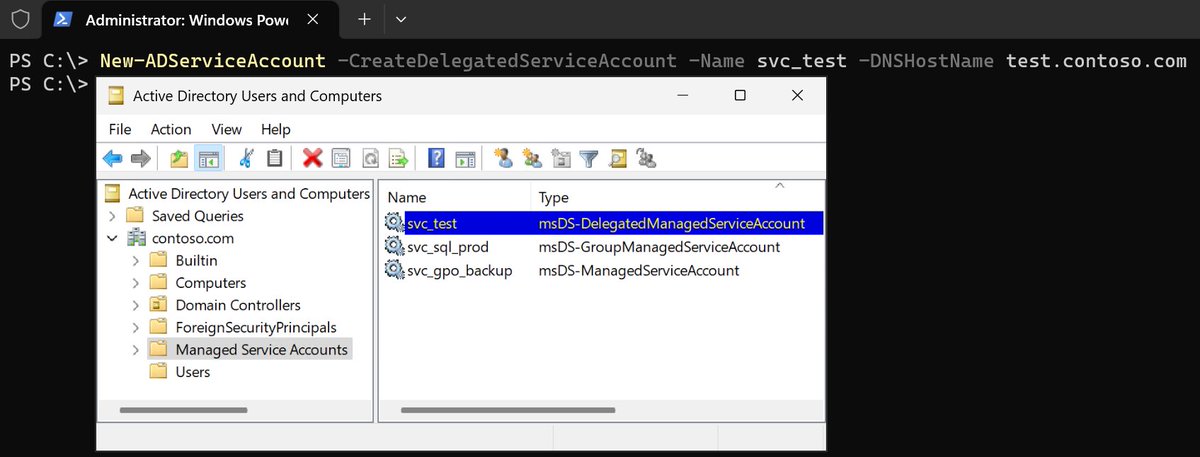Select the svc_gpo_backup account row
1200x457 pixels.
(x=603, y=271)
